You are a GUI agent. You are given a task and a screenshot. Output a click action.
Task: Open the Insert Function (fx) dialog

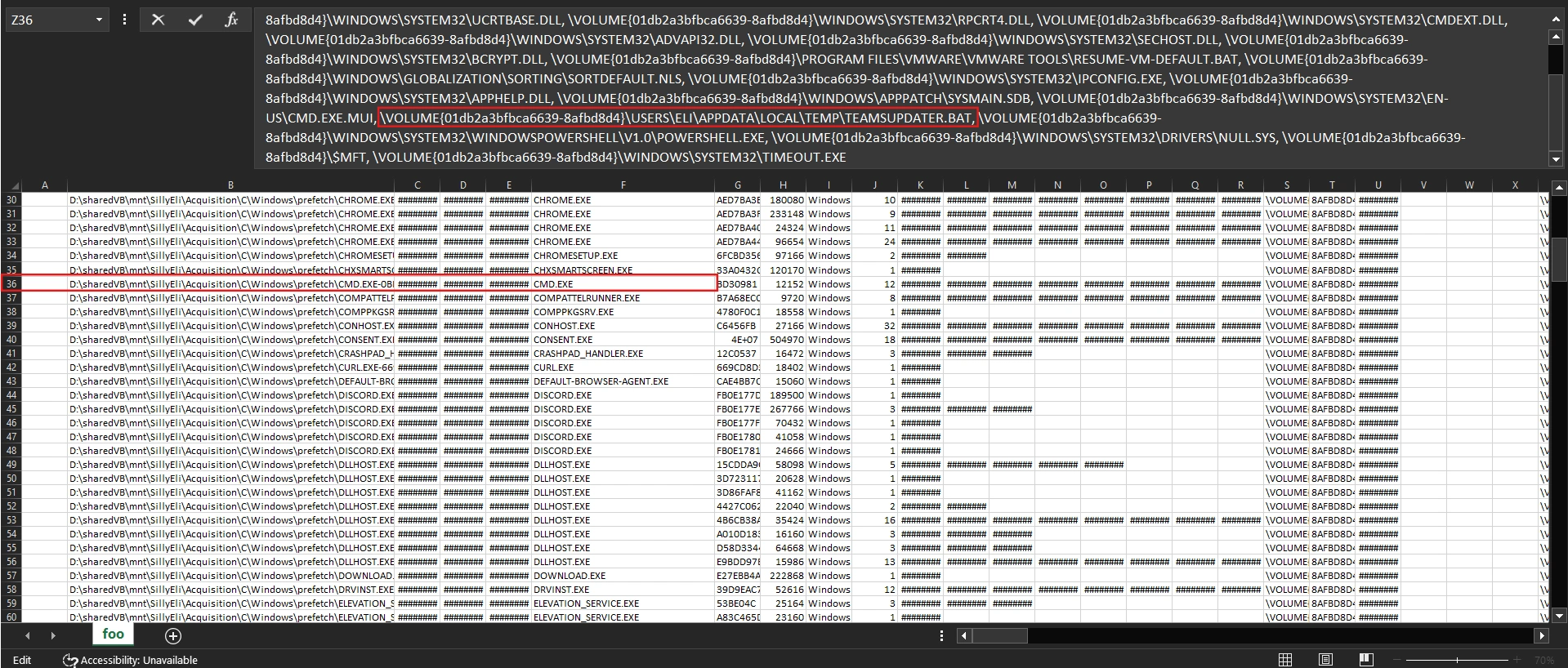point(231,20)
